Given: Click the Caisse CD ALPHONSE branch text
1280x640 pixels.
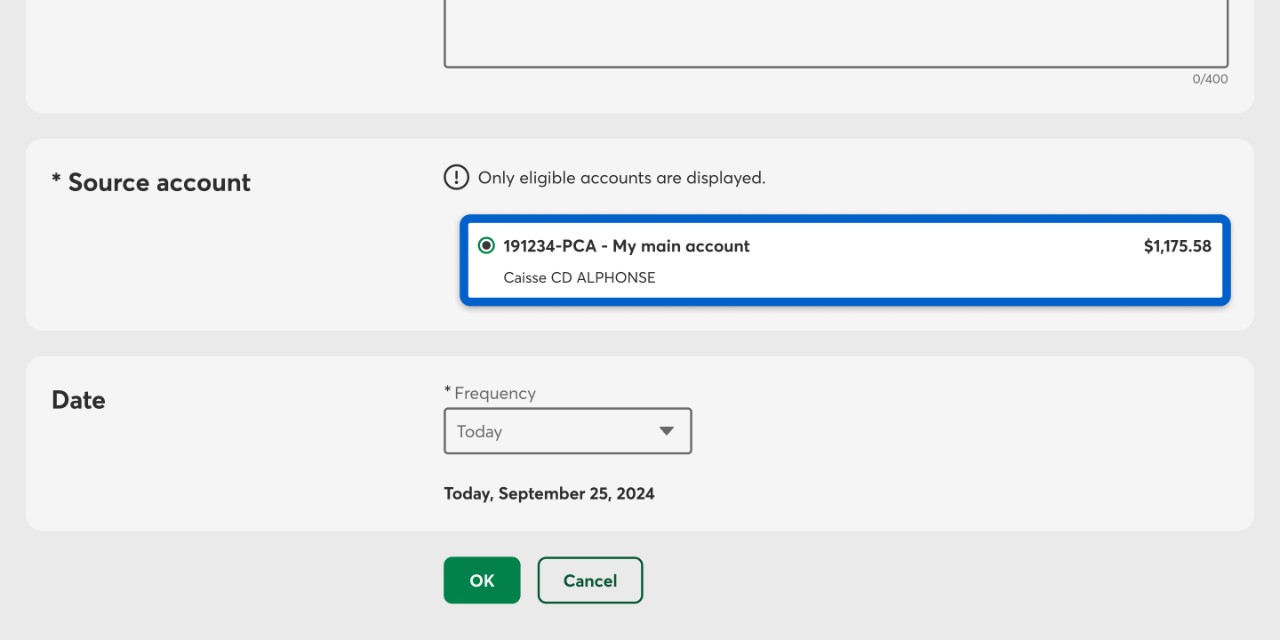Looking at the screenshot, I should coord(579,278).
